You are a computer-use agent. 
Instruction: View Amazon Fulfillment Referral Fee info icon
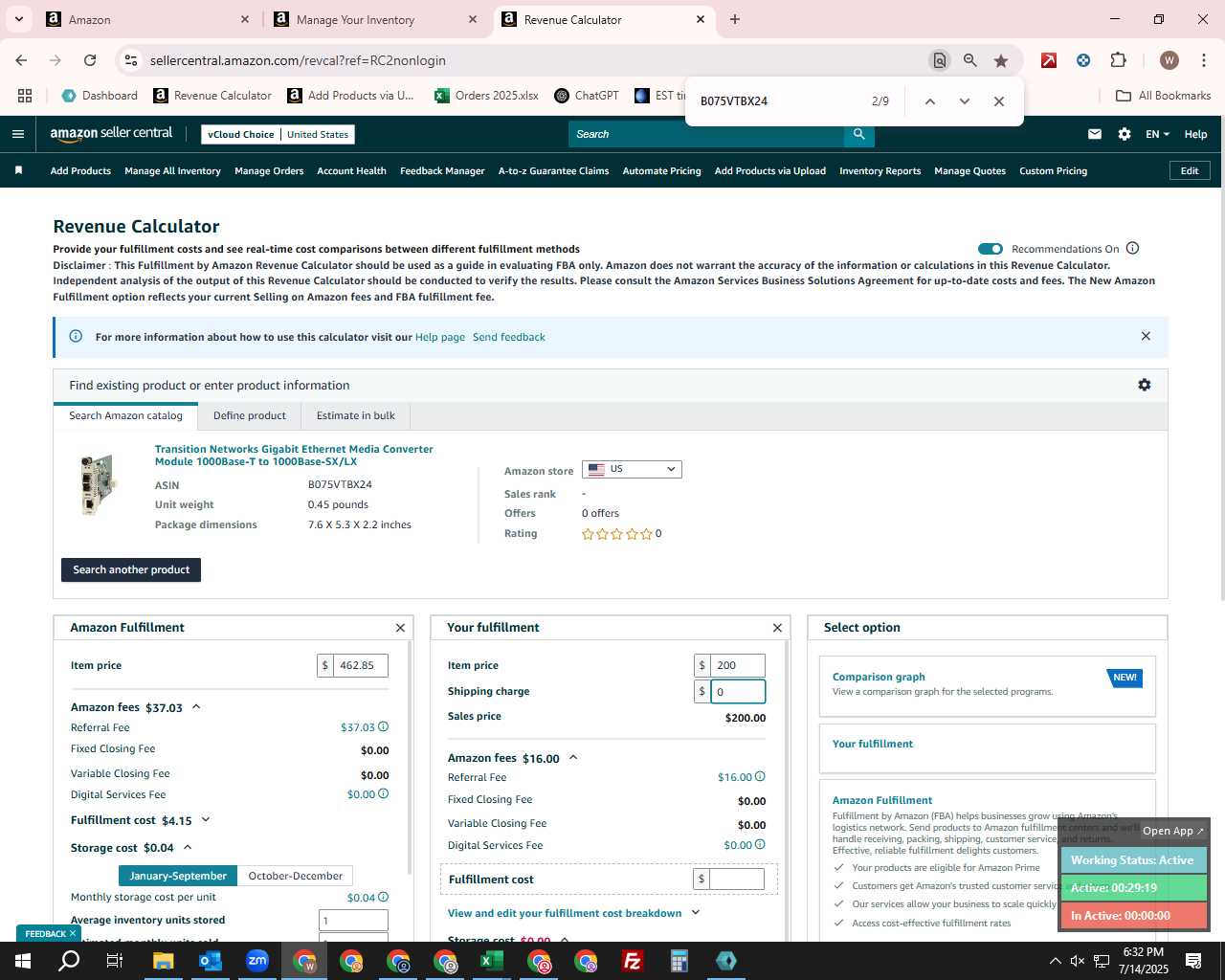click(x=383, y=727)
